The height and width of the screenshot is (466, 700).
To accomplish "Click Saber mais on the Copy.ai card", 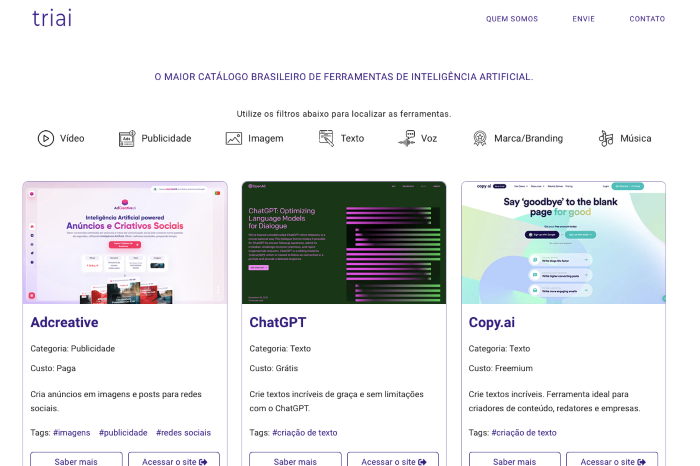I will coord(515,460).
